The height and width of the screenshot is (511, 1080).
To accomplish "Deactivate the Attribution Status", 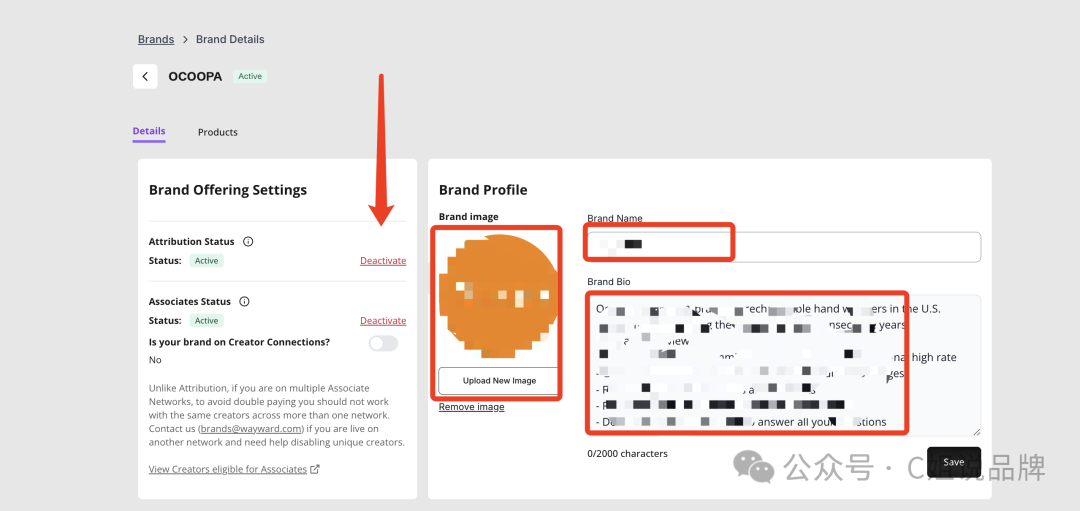I will [x=383, y=261].
